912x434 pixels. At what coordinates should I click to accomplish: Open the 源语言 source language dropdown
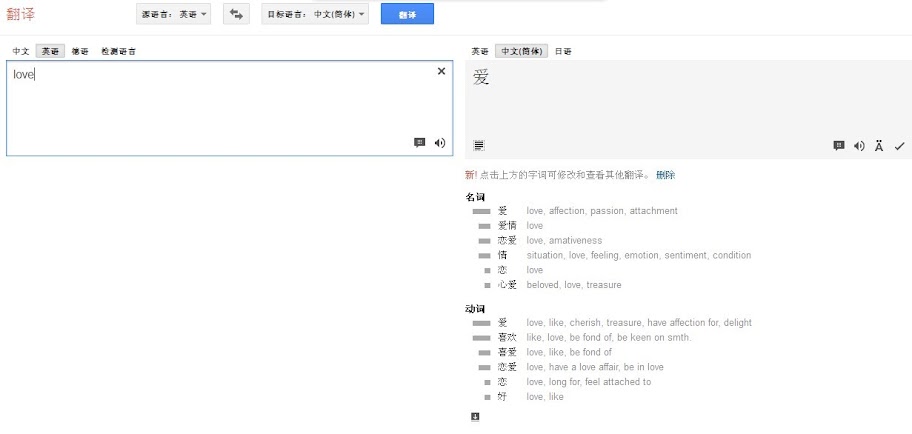pos(173,14)
